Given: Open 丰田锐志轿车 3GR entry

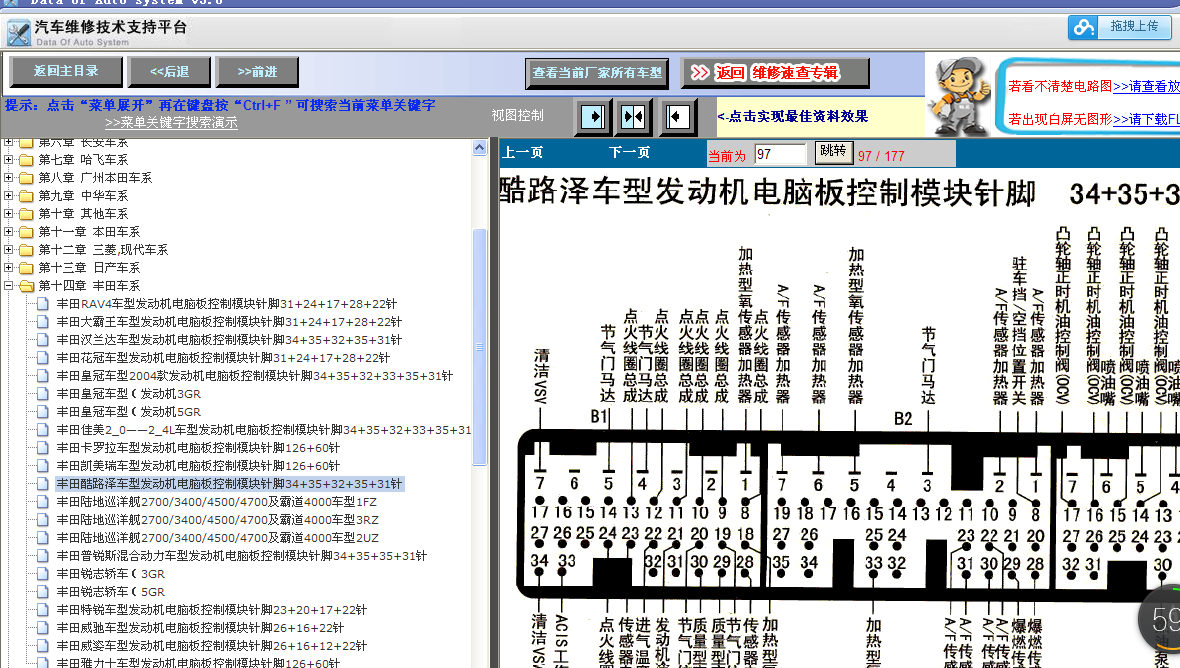Looking at the screenshot, I should tap(111, 574).
